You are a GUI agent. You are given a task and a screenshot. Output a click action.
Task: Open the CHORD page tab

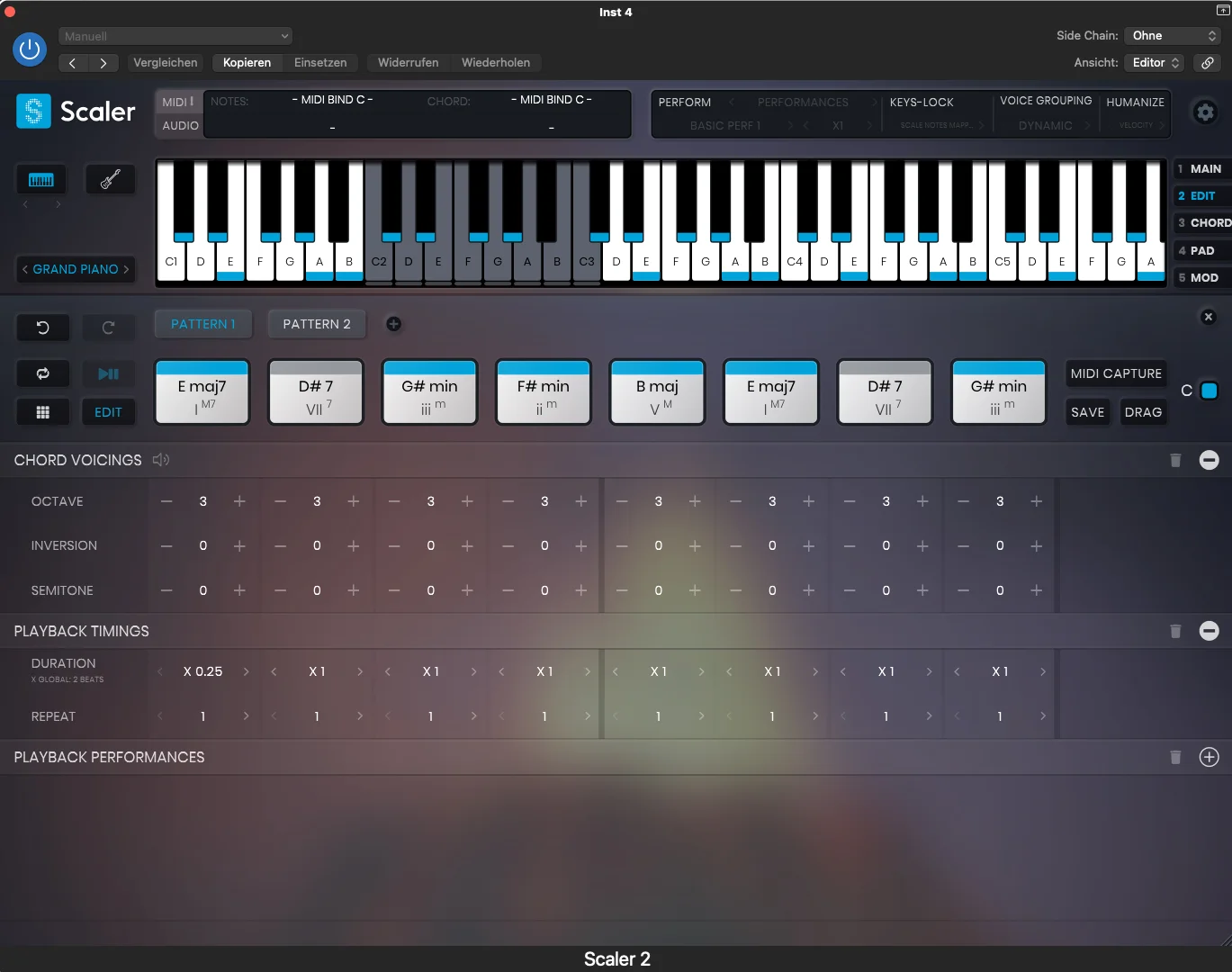coord(1203,222)
